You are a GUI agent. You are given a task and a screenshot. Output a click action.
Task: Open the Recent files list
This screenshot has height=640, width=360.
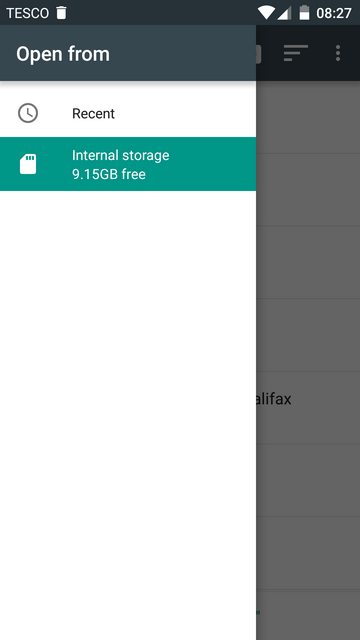(128, 113)
